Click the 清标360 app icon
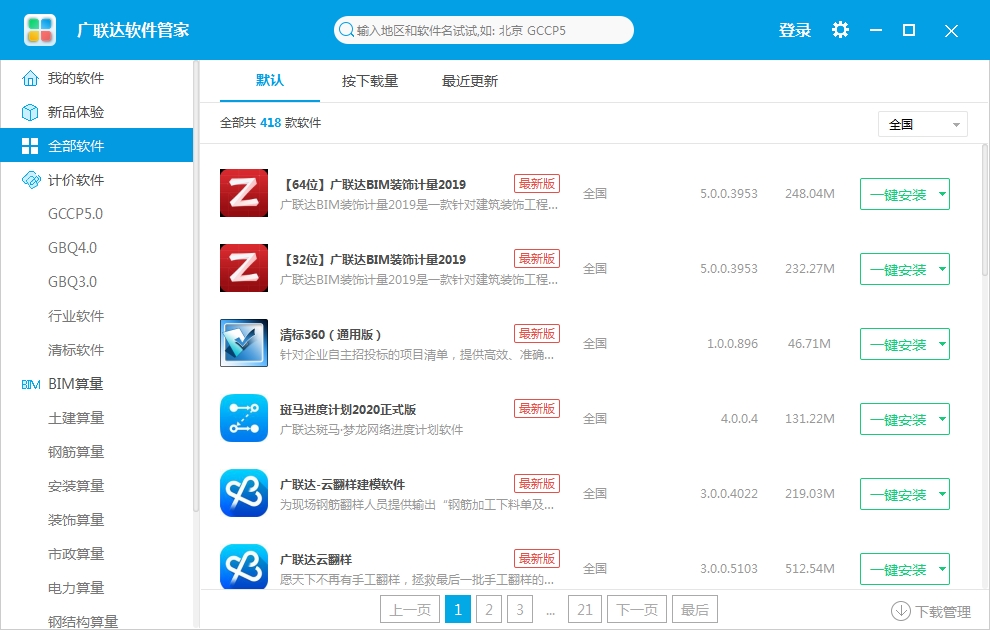This screenshot has height=630, width=990. [x=244, y=343]
